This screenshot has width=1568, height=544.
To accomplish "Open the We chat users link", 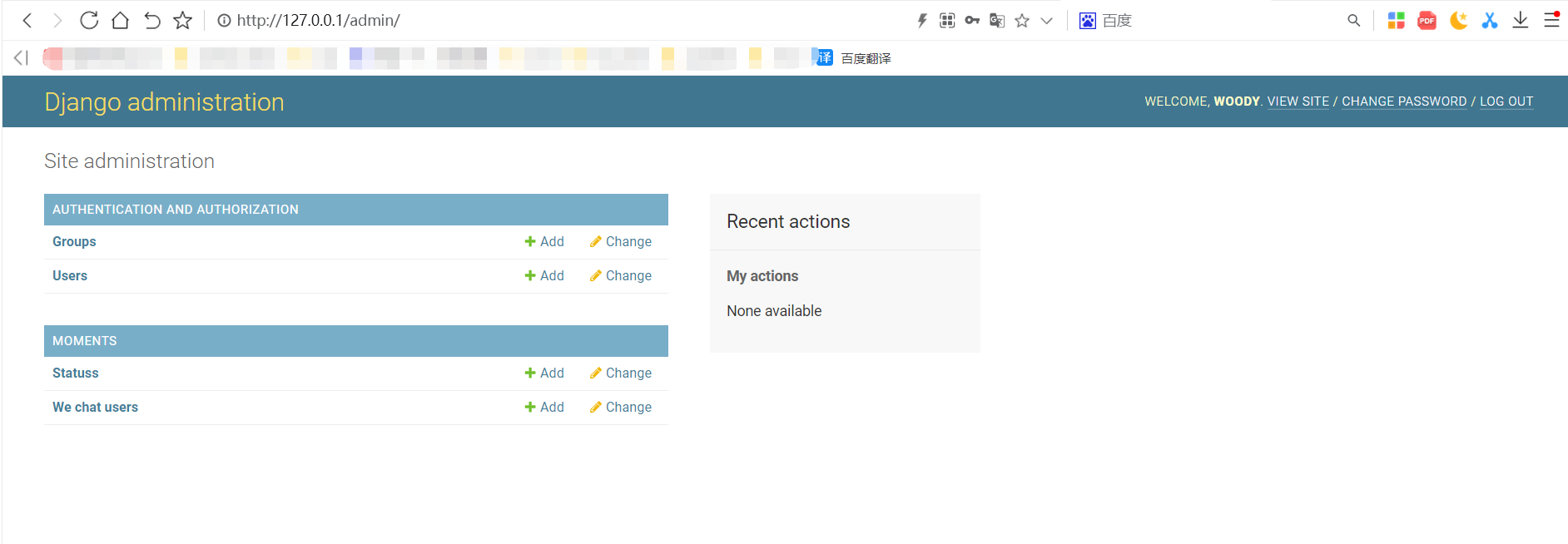I will (x=96, y=407).
